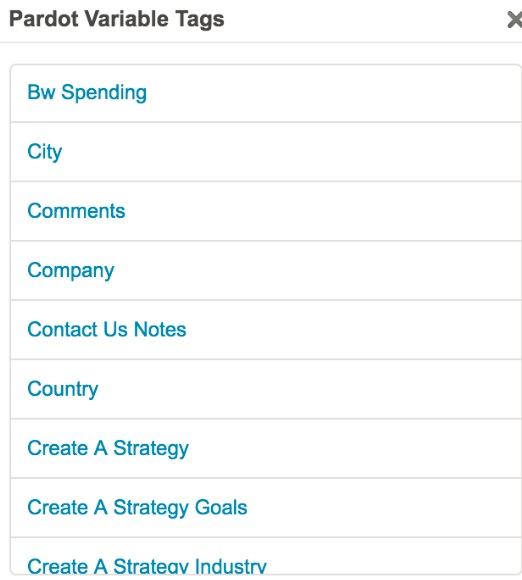Screen dimensions: 522x580
Task: Choose the Comments tag
Action: [x=77, y=211]
